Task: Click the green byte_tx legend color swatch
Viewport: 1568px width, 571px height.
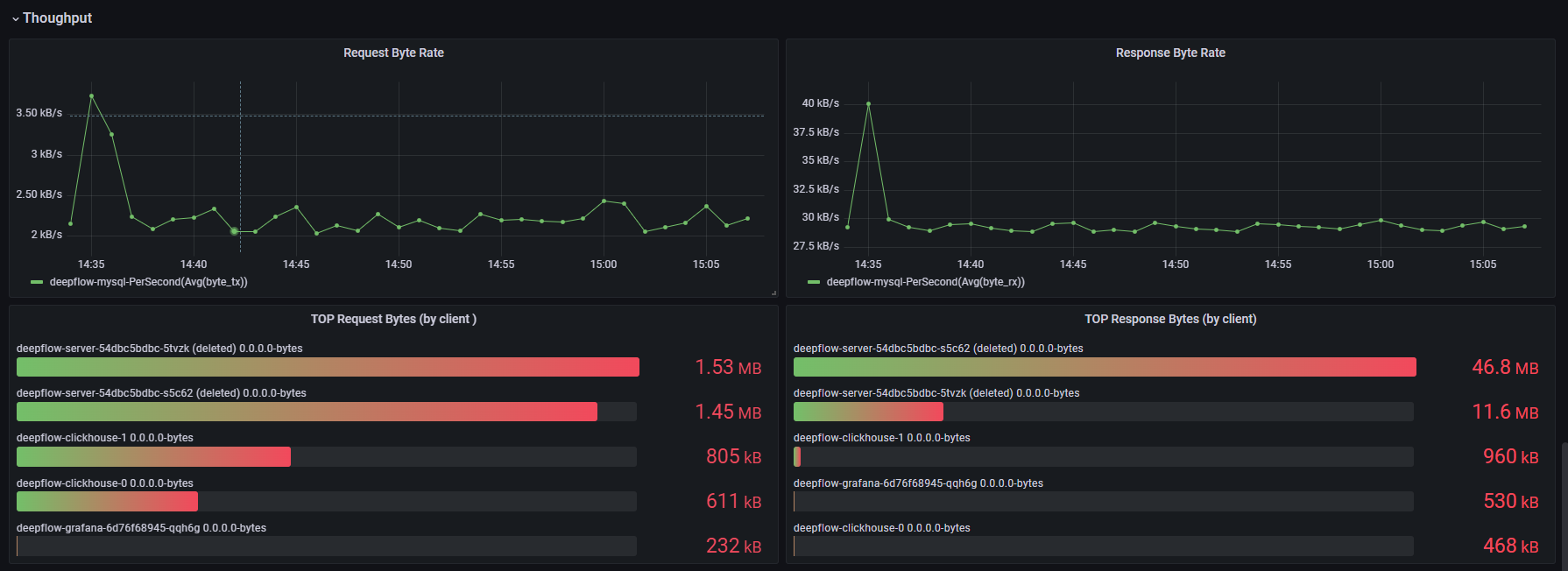Action: (37, 282)
